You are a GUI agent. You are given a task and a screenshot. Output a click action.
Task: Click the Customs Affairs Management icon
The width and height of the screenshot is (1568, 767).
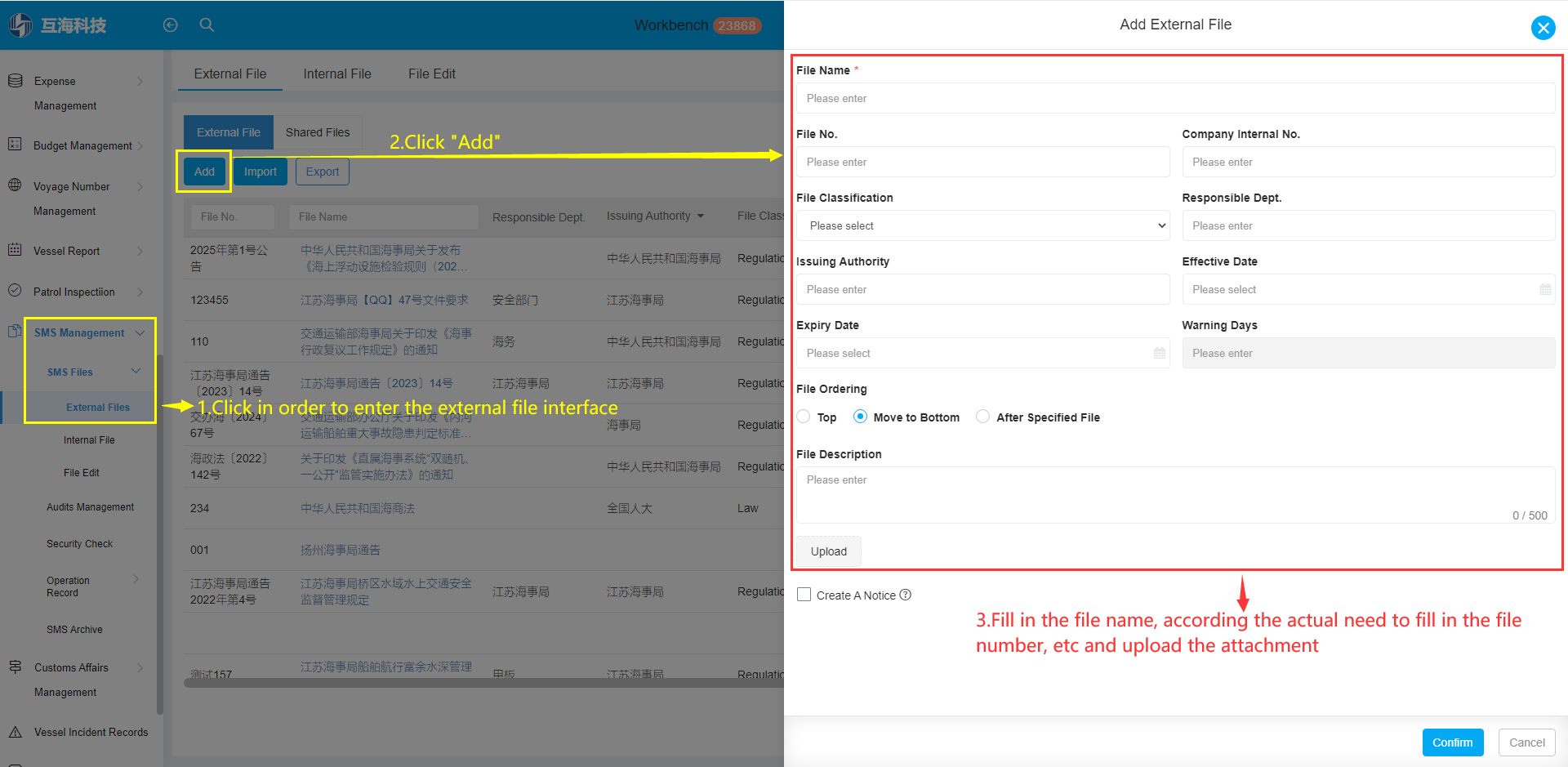pyautogui.click(x=15, y=667)
